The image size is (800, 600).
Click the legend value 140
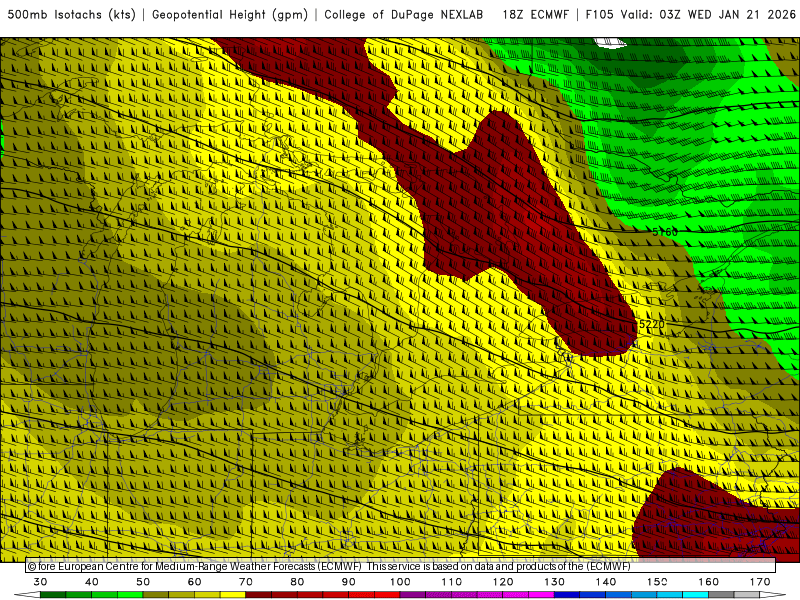pyautogui.click(x=606, y=582)
